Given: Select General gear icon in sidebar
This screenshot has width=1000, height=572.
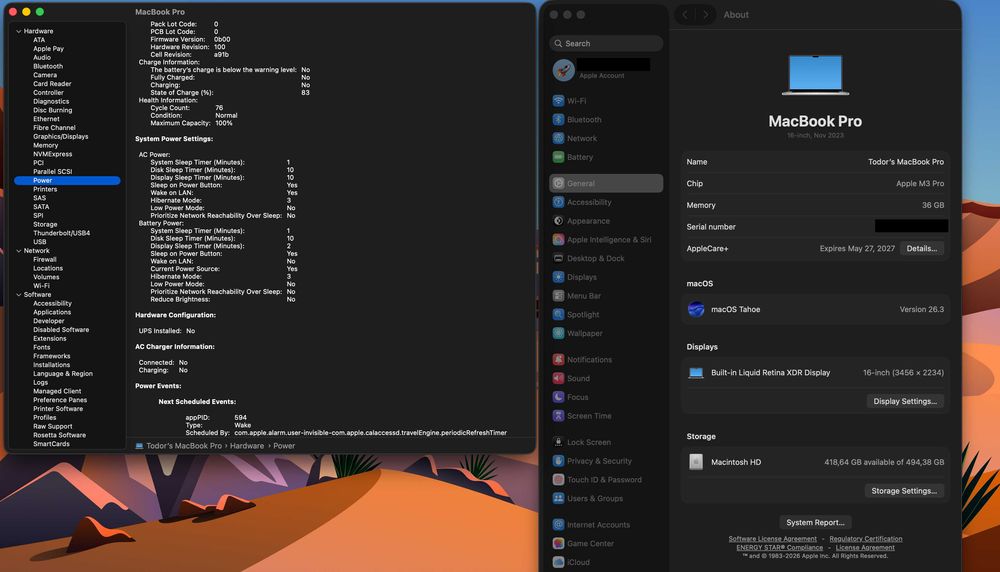Looking at the screenshot, I should tap(558, 183).
